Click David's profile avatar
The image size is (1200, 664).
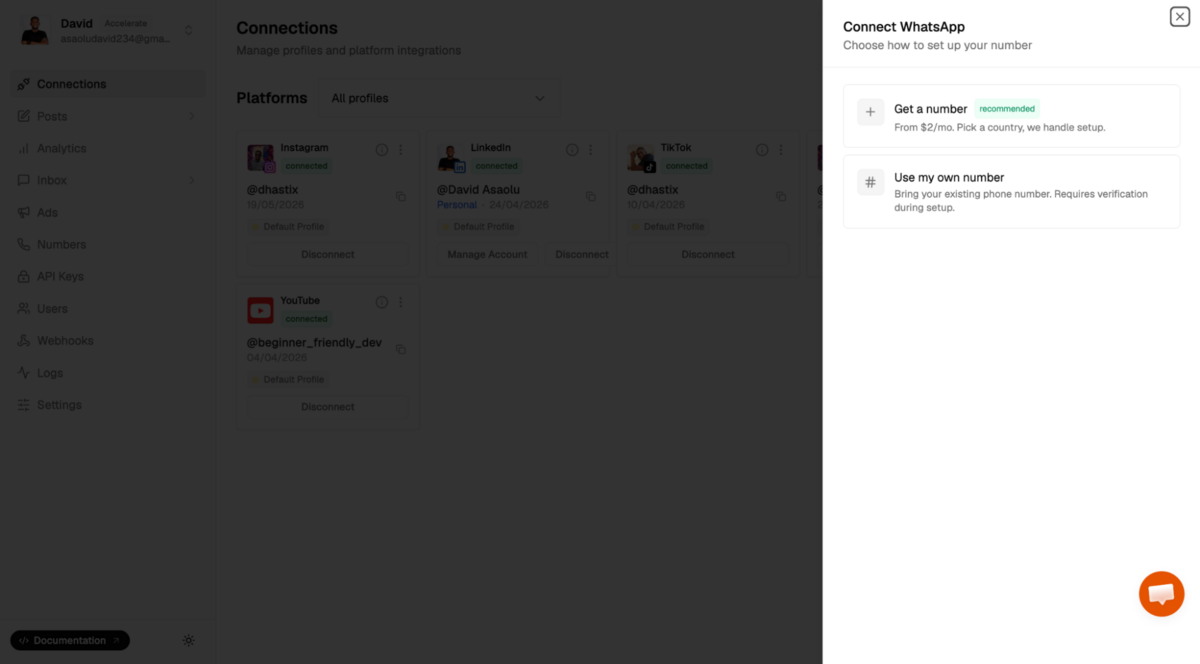click(x=35, y=31)
